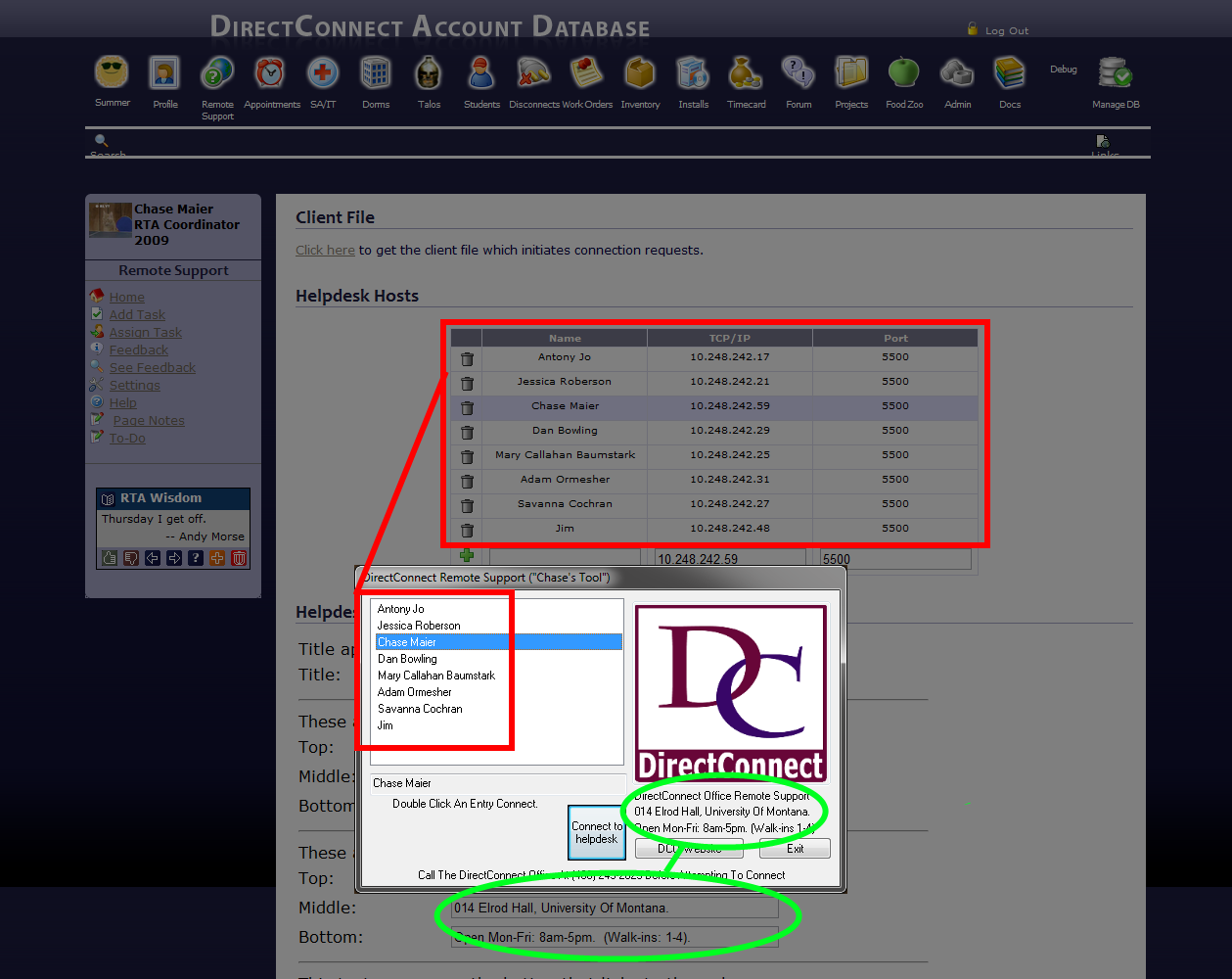Viewport: 1232px width, 979px height.
Task: Open See Feedback in sidebar
Action: click(153, 368)
